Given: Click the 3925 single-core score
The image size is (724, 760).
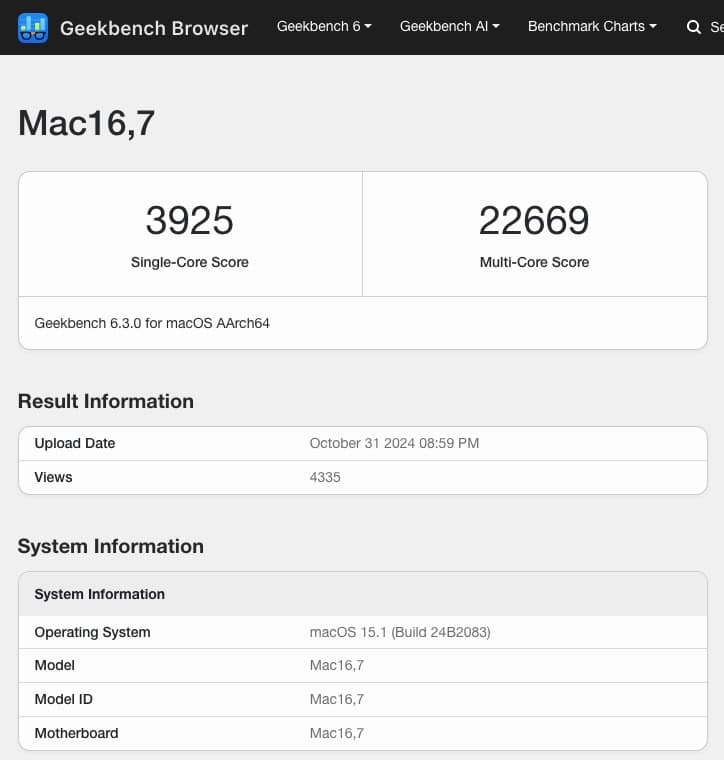Looking at the screenshot, I should click(189, 221).
